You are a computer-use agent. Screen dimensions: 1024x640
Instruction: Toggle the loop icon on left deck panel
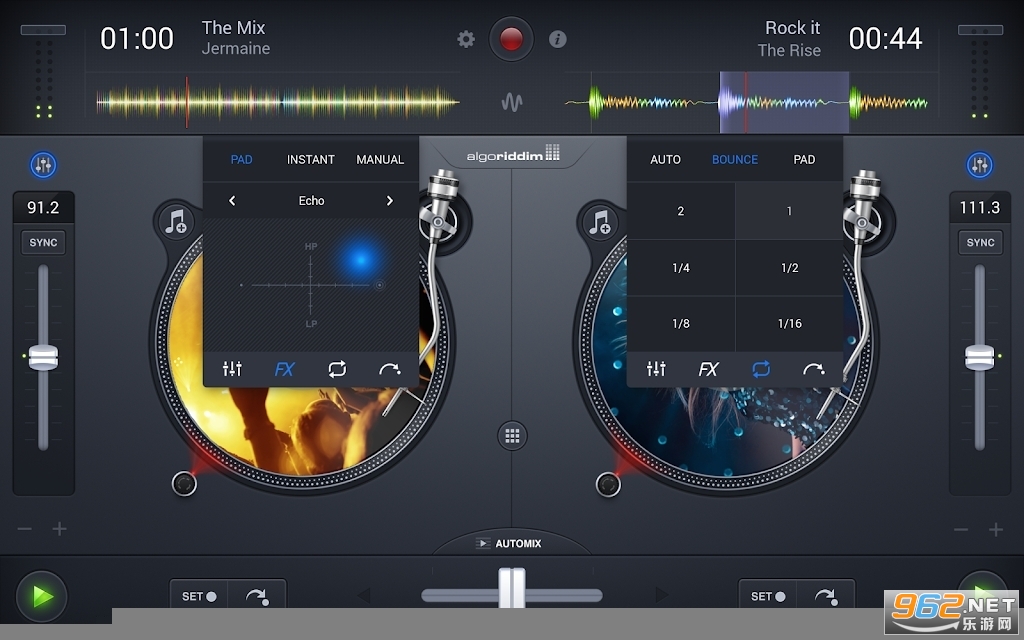coord(337,369)
